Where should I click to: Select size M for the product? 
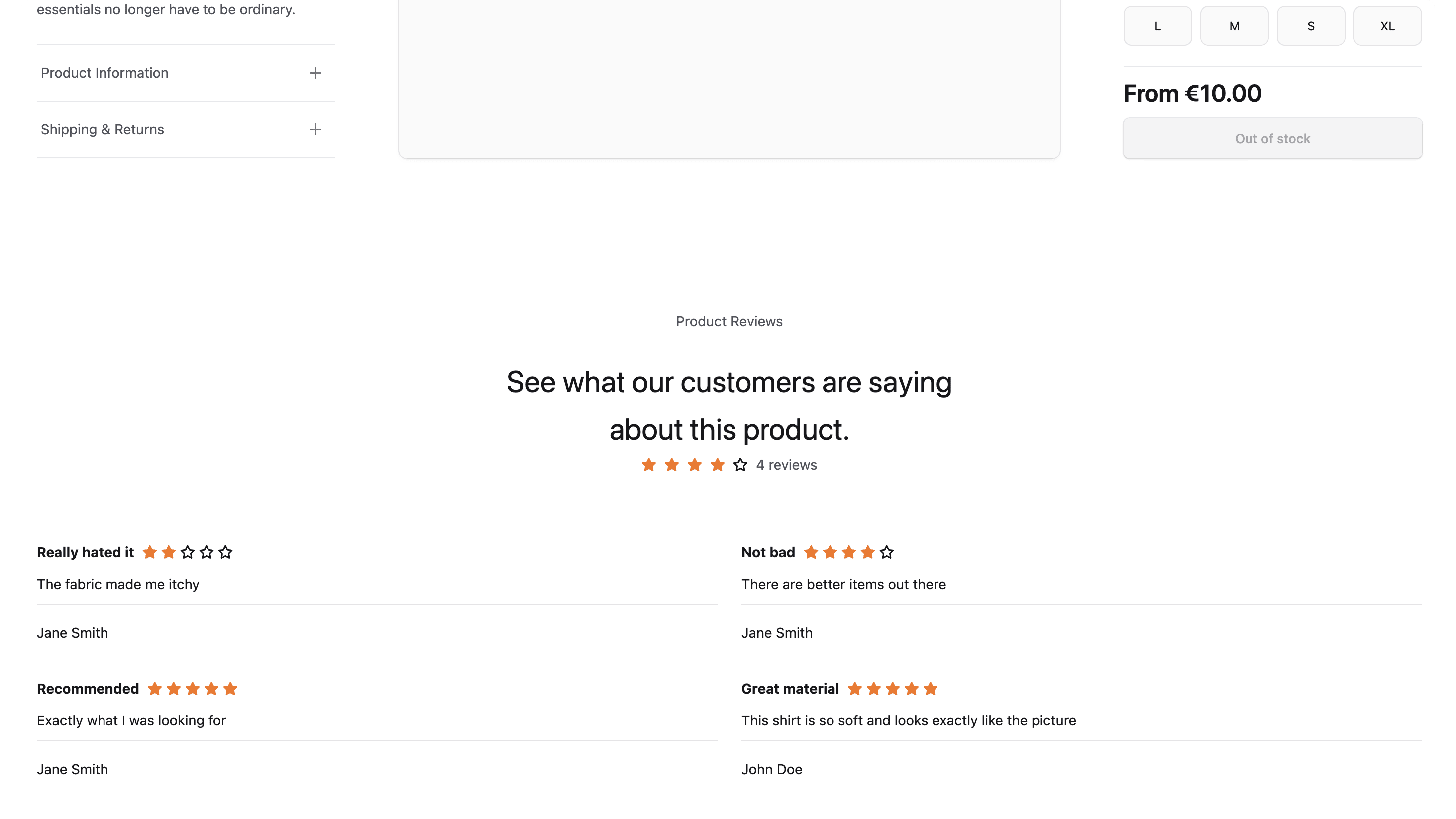click(1234, 25)
